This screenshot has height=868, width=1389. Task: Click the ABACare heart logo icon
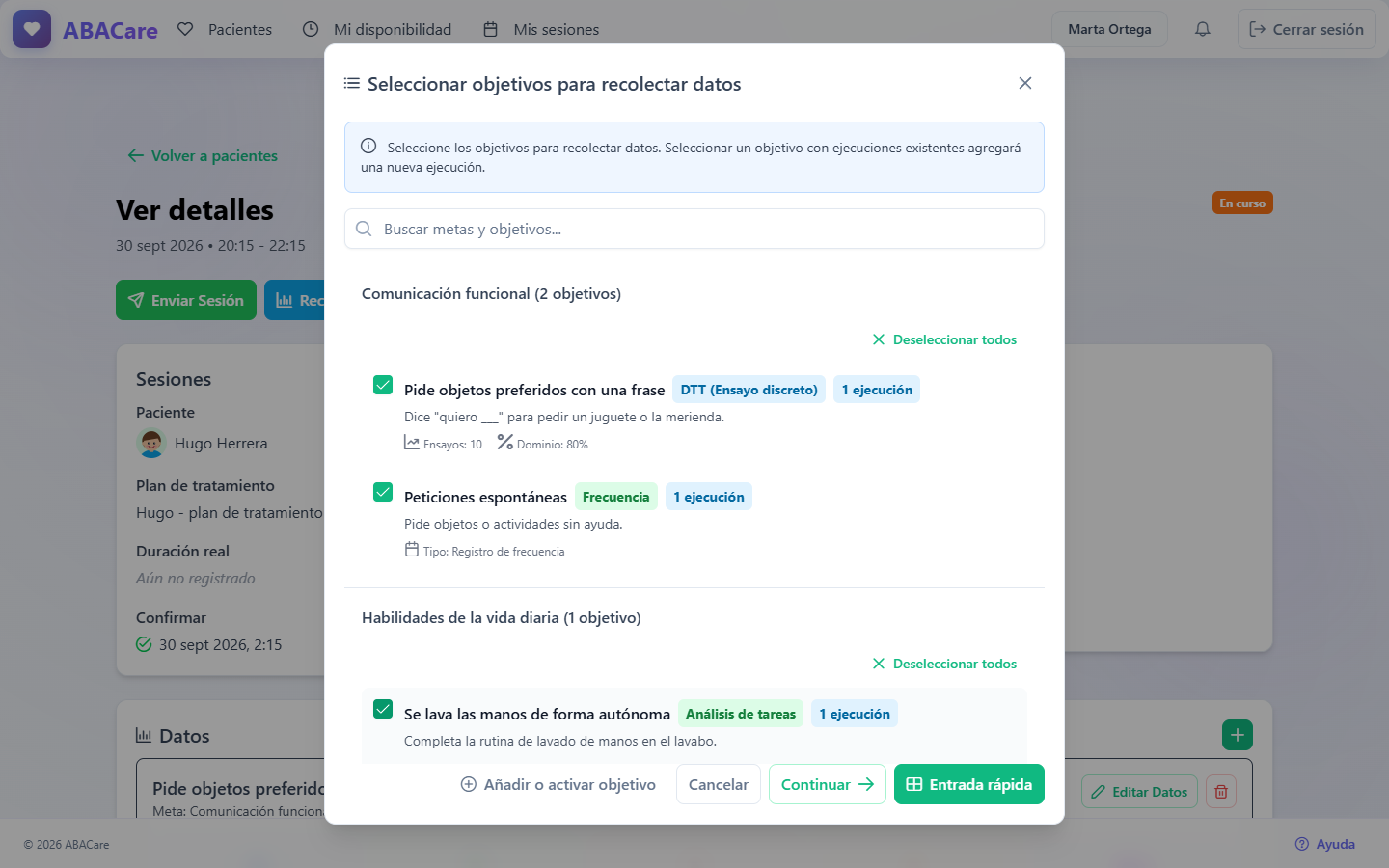(x=32, y=29)
